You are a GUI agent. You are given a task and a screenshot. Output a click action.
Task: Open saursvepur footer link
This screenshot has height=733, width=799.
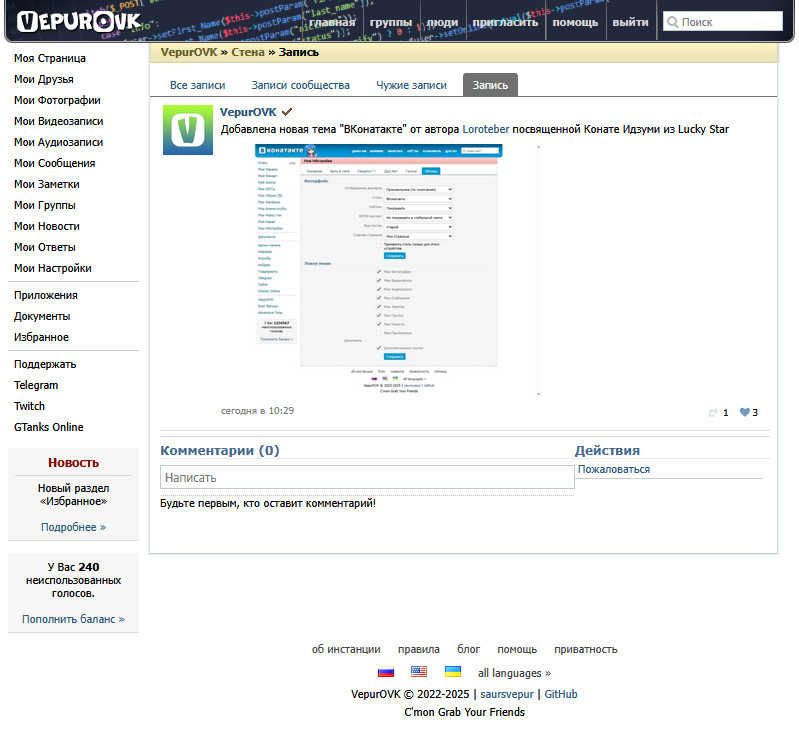tap(507, 694)
